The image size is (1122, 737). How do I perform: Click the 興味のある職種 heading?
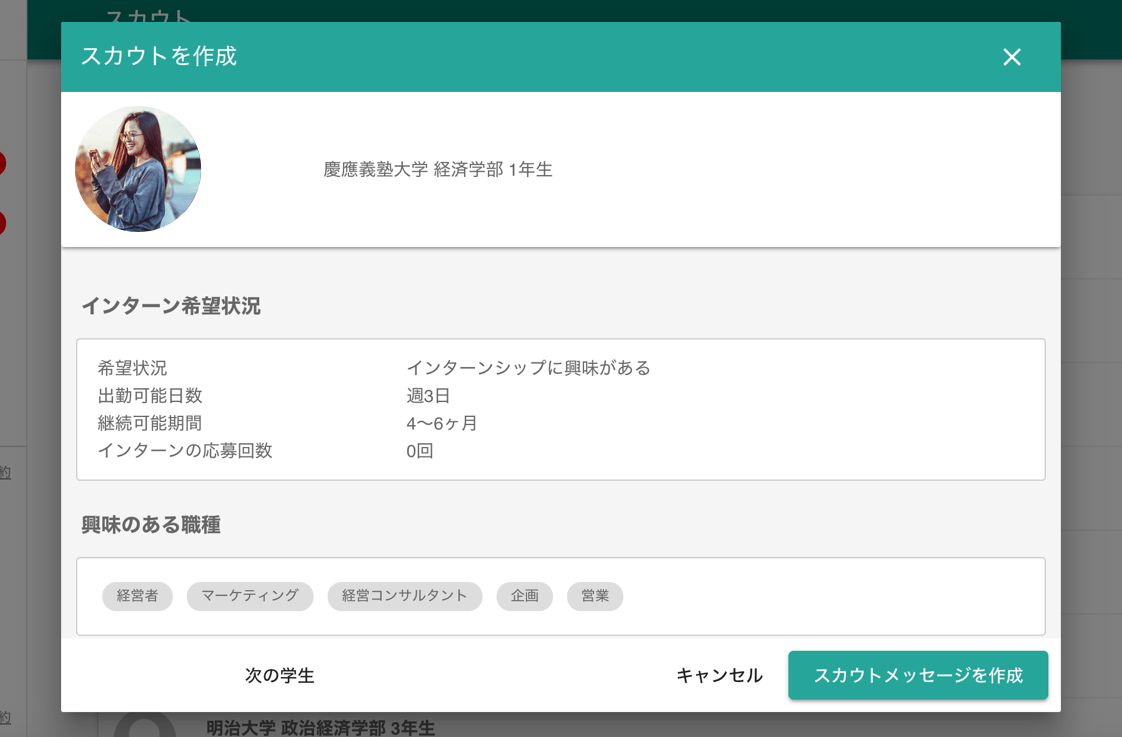pyautogui.click(x=151, y=525)
